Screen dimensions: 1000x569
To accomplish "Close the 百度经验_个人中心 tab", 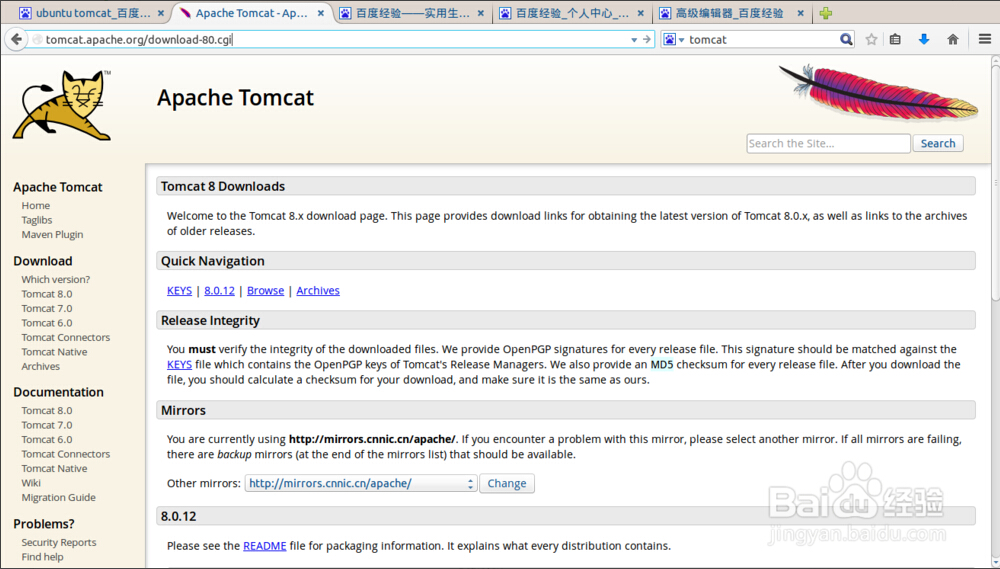I will coord(640,13).
